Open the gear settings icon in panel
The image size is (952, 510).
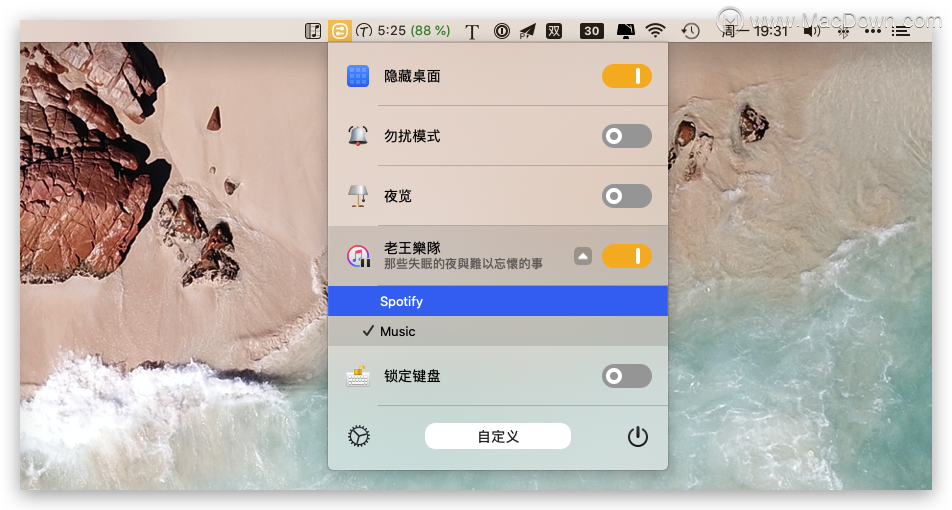(x=359, y=437)
